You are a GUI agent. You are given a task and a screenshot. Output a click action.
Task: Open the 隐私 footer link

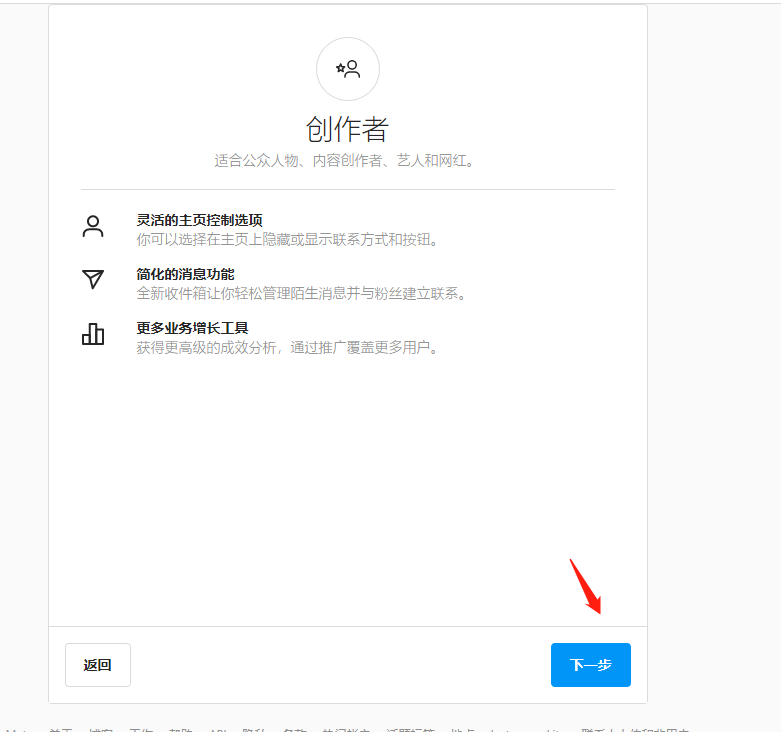(255, 730)
